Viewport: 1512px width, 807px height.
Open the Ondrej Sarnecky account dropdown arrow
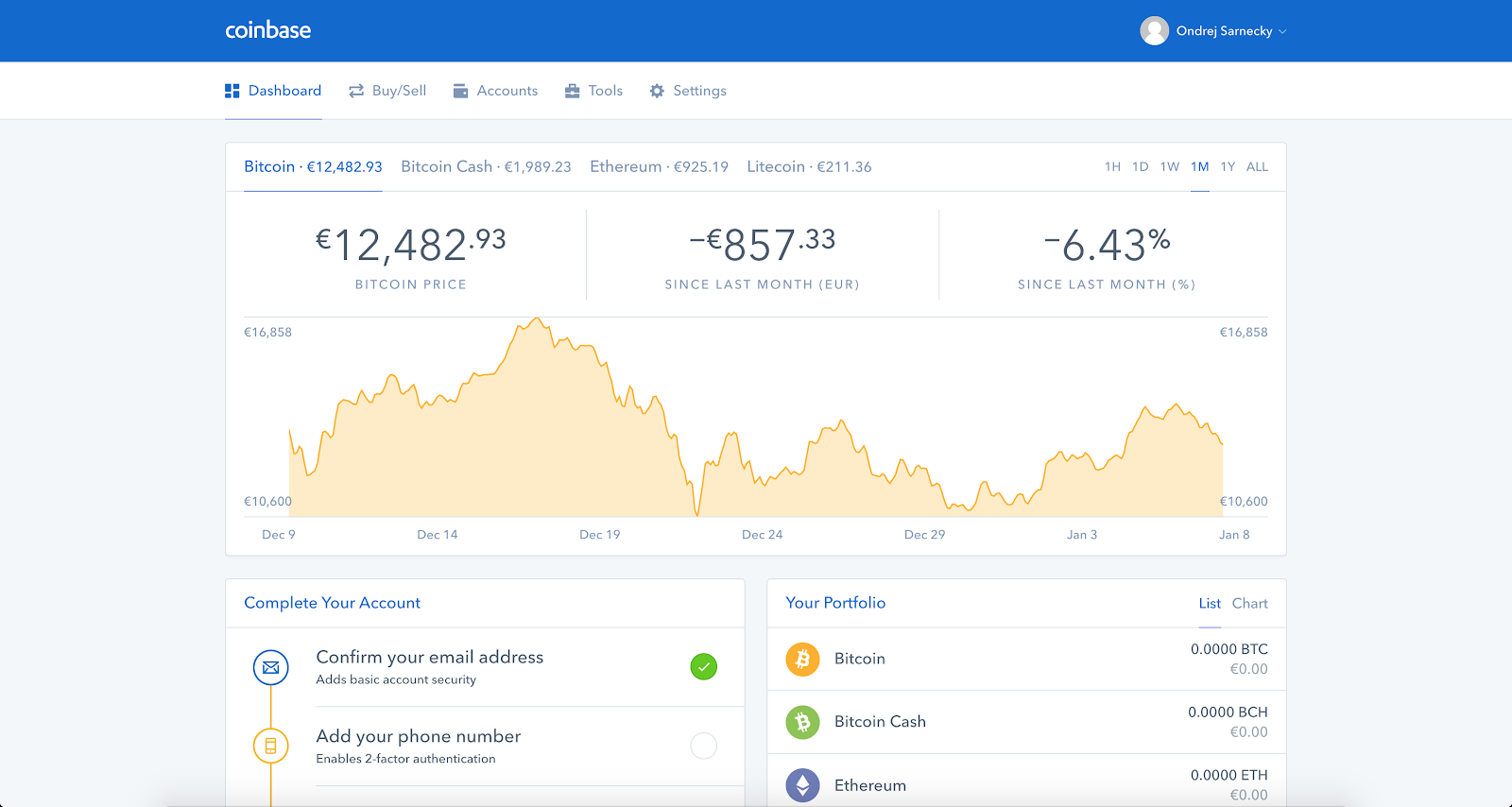[1282, 32]
